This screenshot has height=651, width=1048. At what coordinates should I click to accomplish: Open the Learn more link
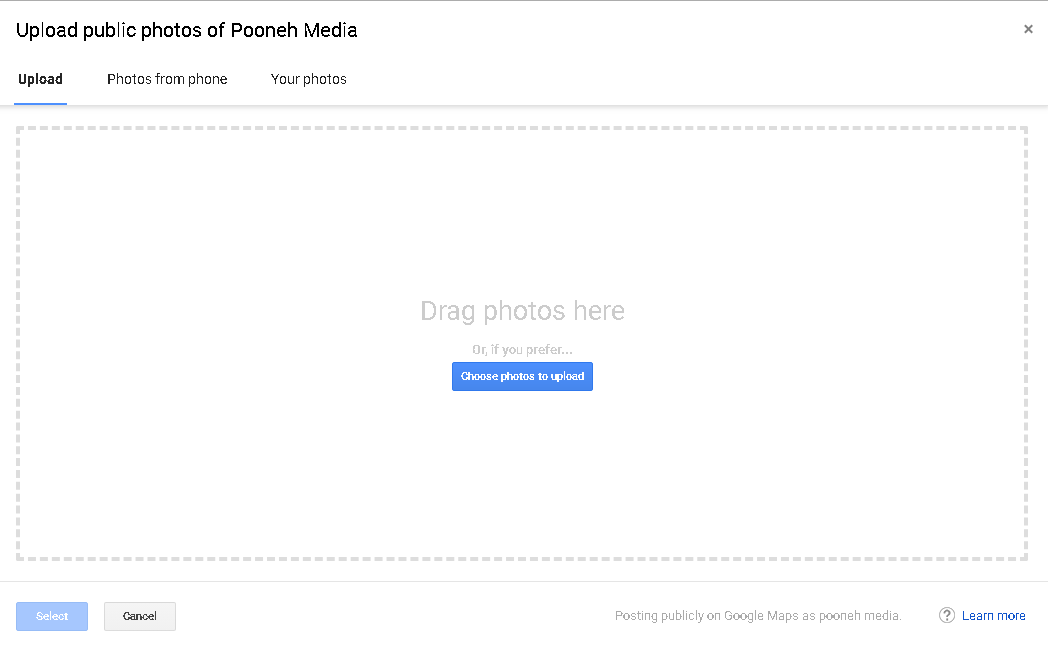coord(993,616)
